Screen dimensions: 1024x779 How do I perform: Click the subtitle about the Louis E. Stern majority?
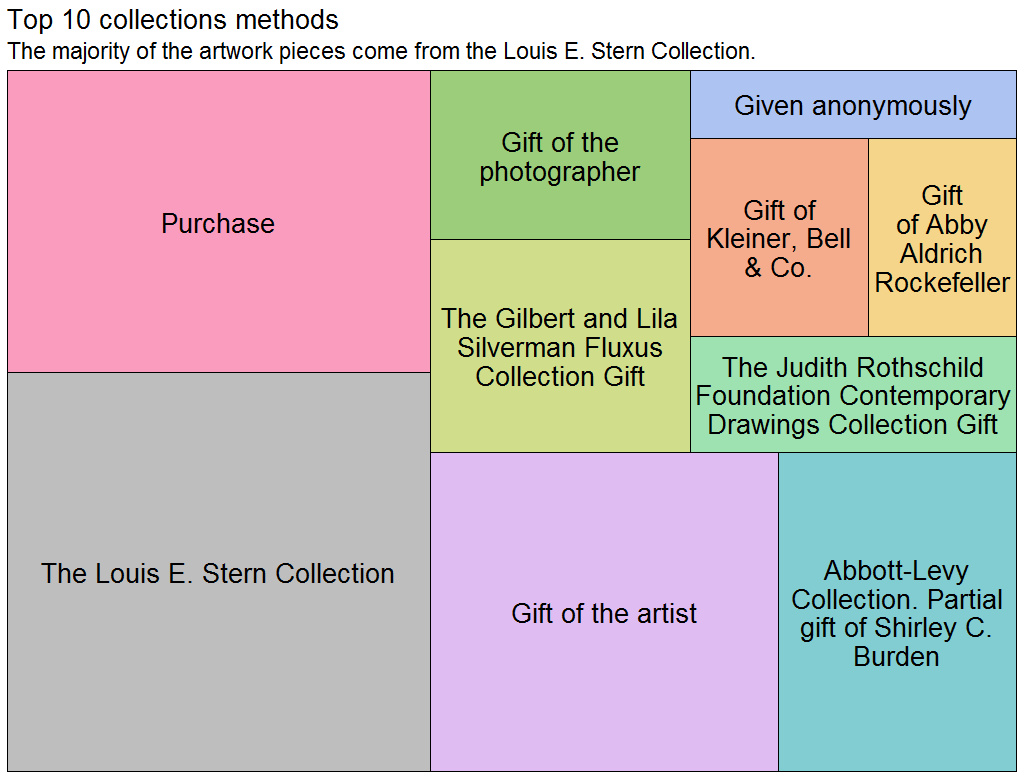tap(381, 51)
